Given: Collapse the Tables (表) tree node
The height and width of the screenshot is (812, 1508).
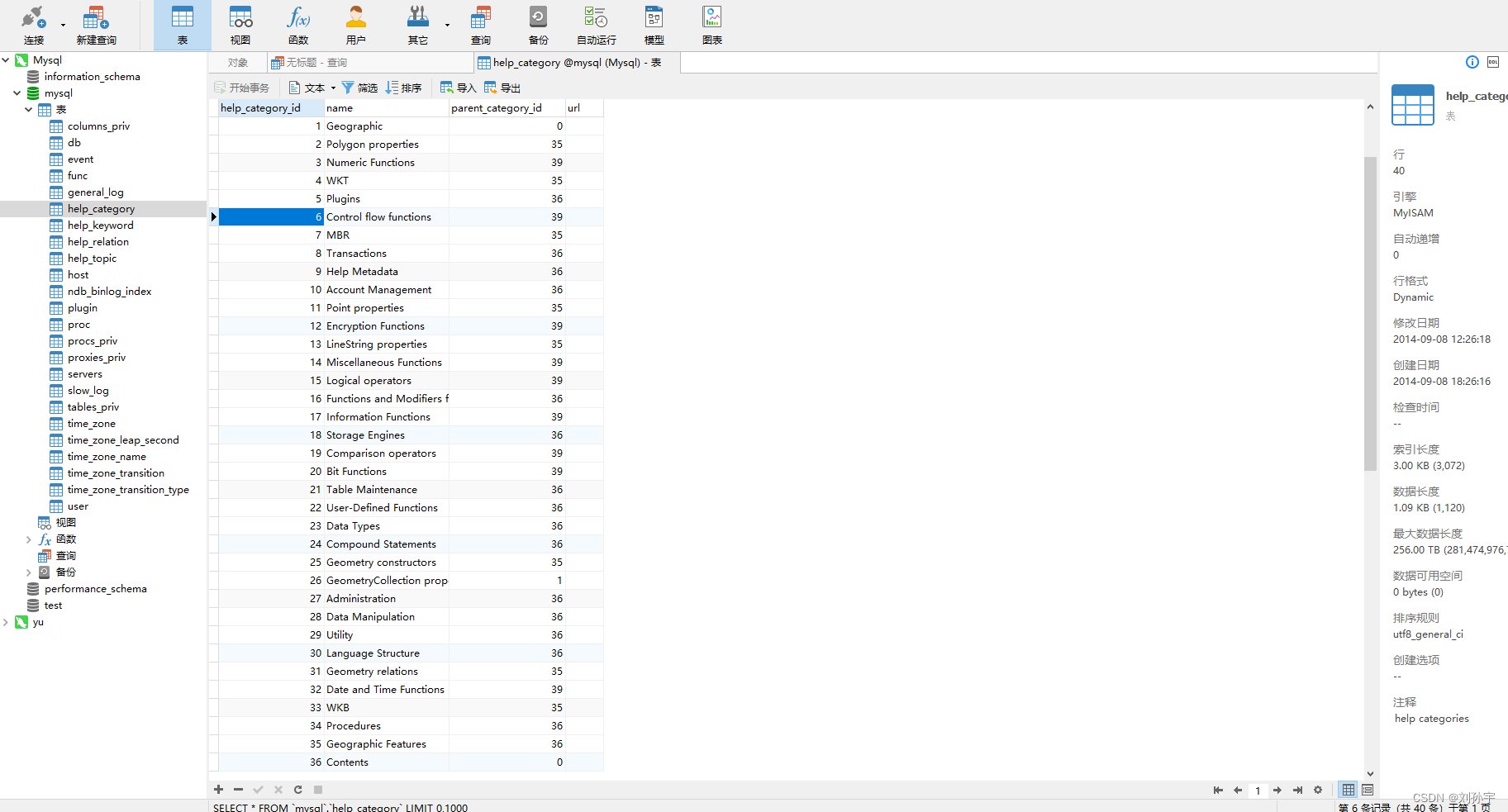Looking at the screenshot, I should [29, 110].
